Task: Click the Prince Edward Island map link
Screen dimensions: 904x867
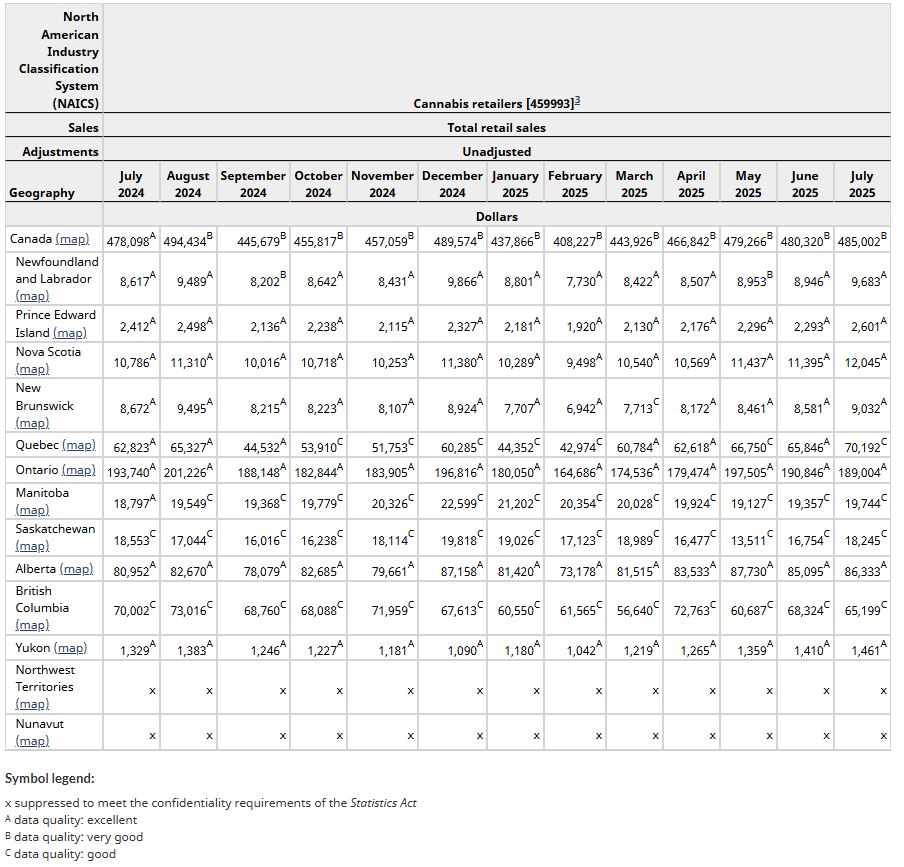Action: 69,332
